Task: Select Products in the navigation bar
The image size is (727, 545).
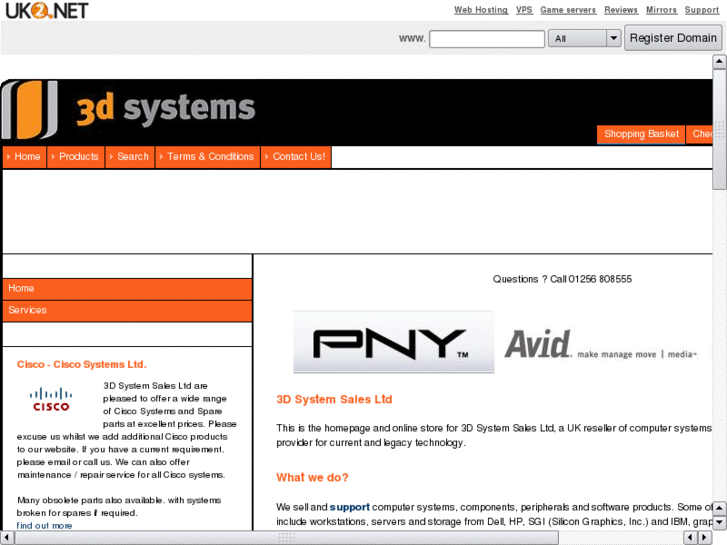Action: click(x=76, y=157)
